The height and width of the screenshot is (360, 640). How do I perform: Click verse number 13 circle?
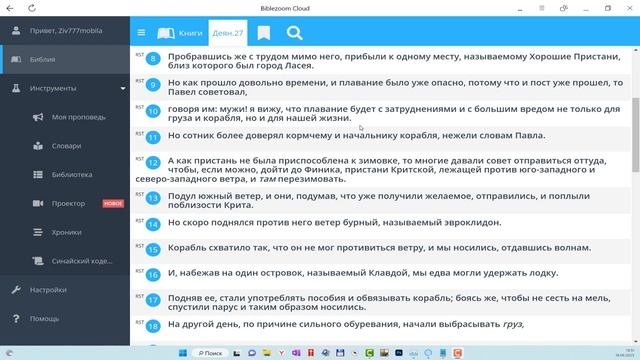(x=153, y=198)
